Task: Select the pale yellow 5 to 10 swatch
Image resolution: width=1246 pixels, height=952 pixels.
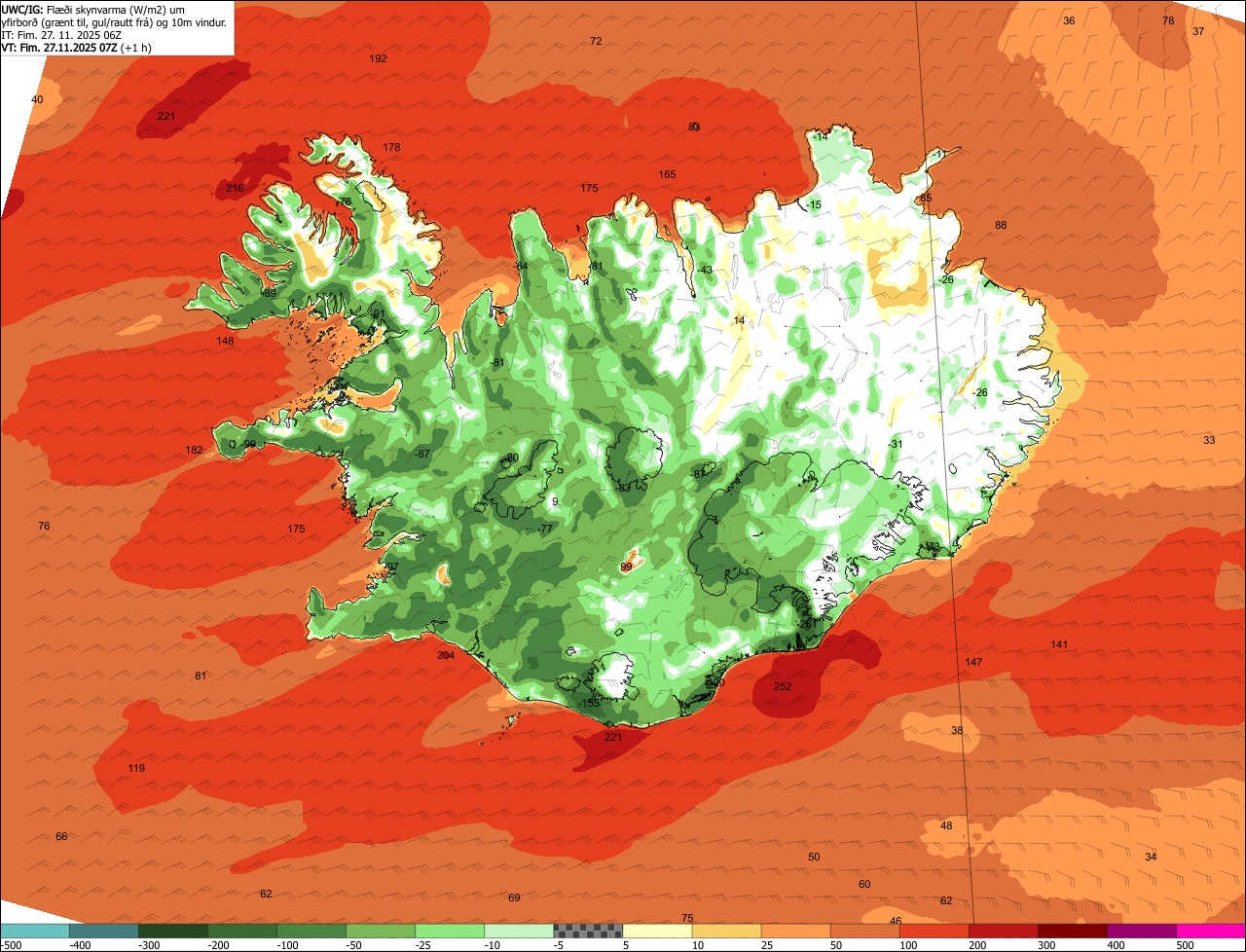Action: 657,931
